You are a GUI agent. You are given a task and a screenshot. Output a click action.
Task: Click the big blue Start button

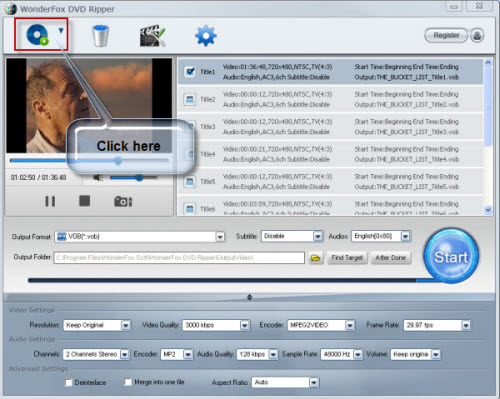pyautogui.click(x=451, y=256)
